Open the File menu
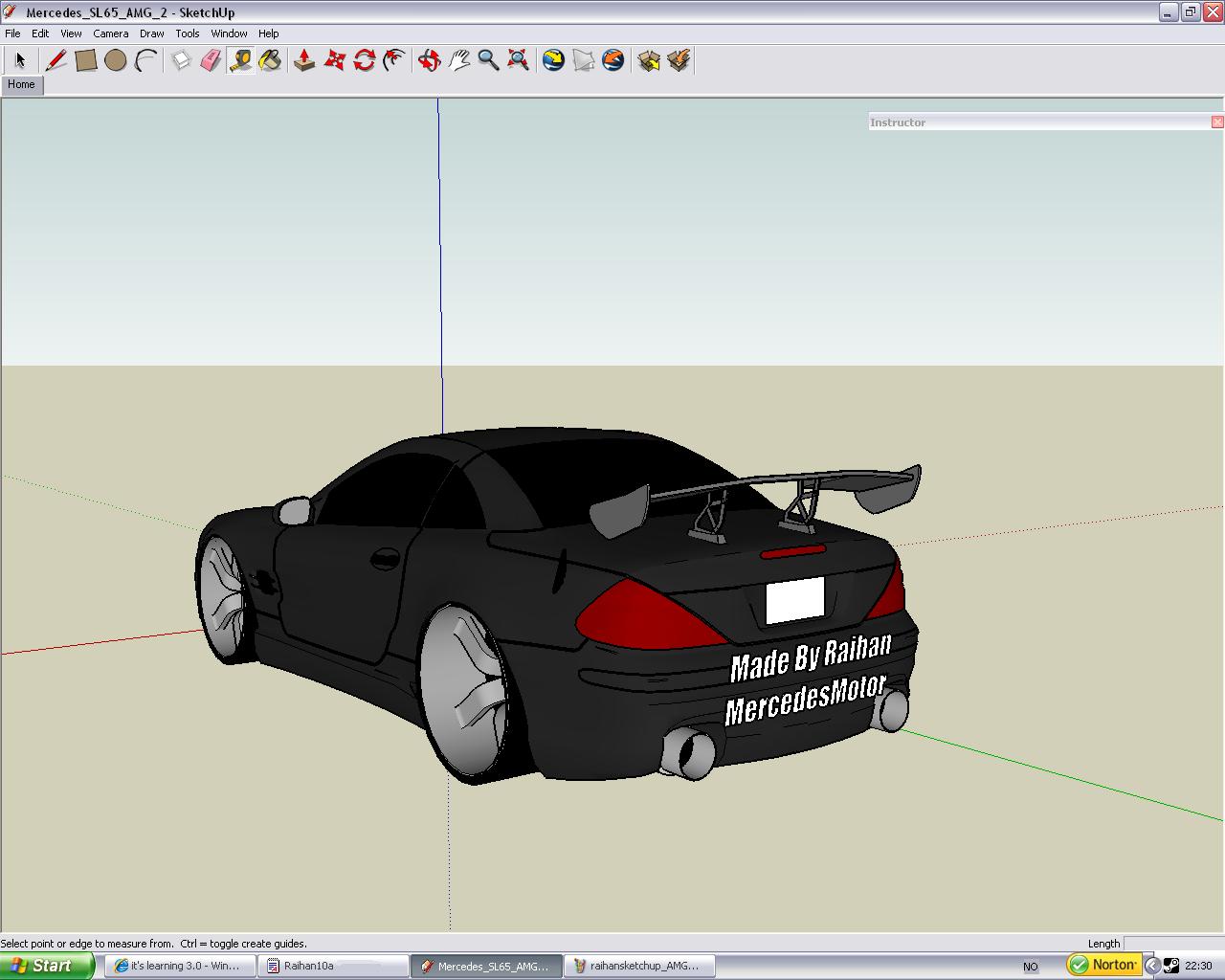The height and width of the screenshot is (980, 1225). (12, 33)
